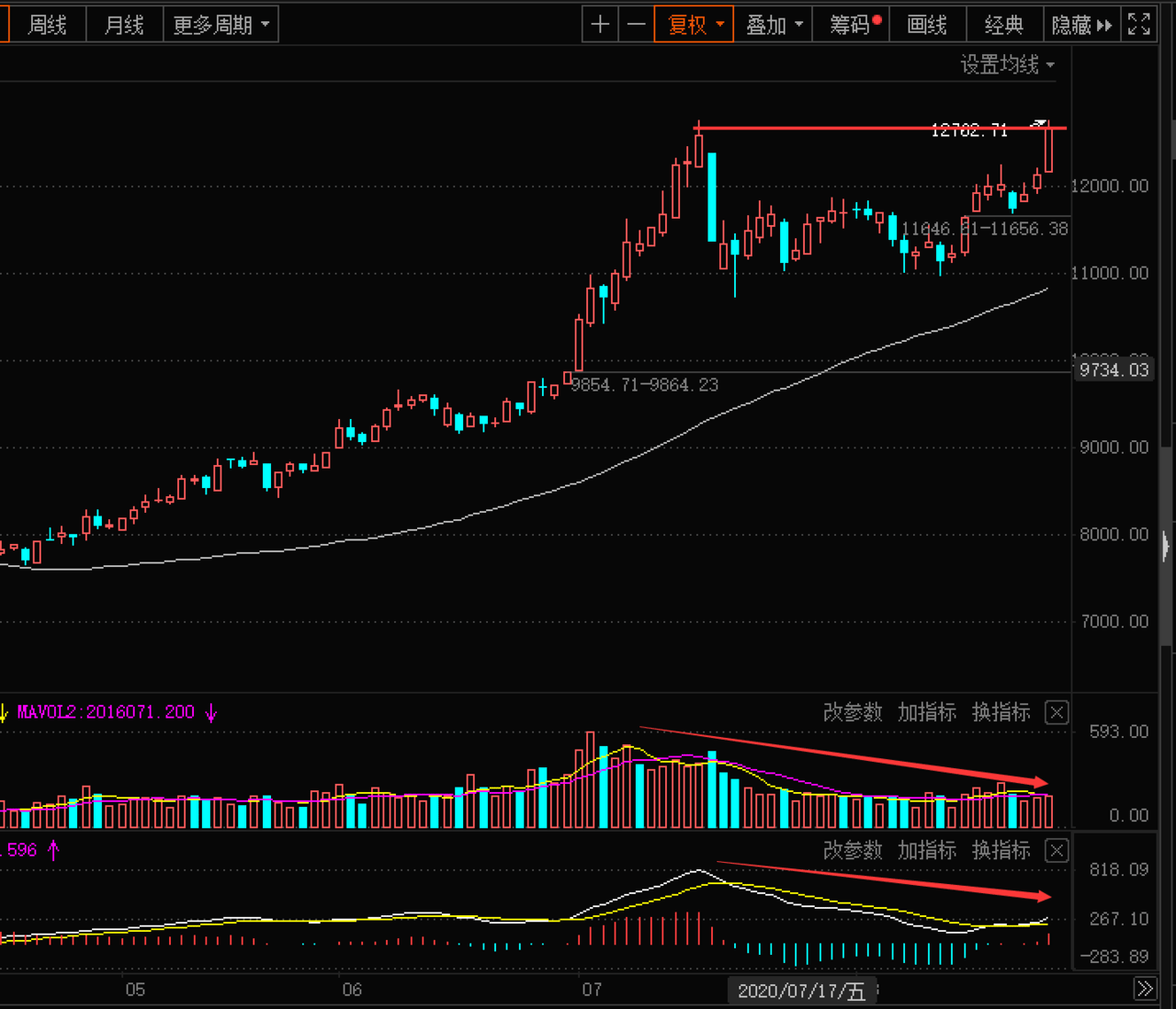This screenshot has width=1176, height=1009.
Task: Click the 12000.00 price axis label
Action: [x=1110, y=186]
